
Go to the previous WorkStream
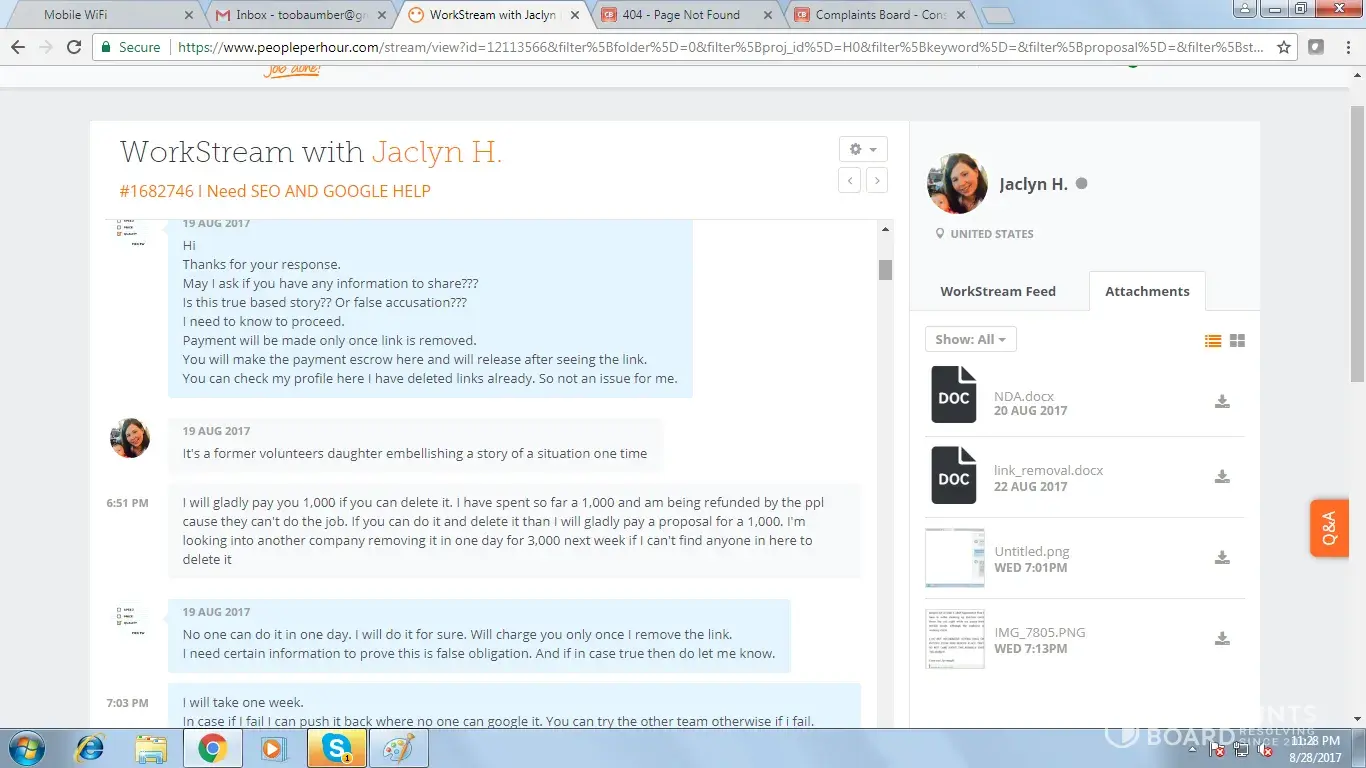[x=850, y=180]
